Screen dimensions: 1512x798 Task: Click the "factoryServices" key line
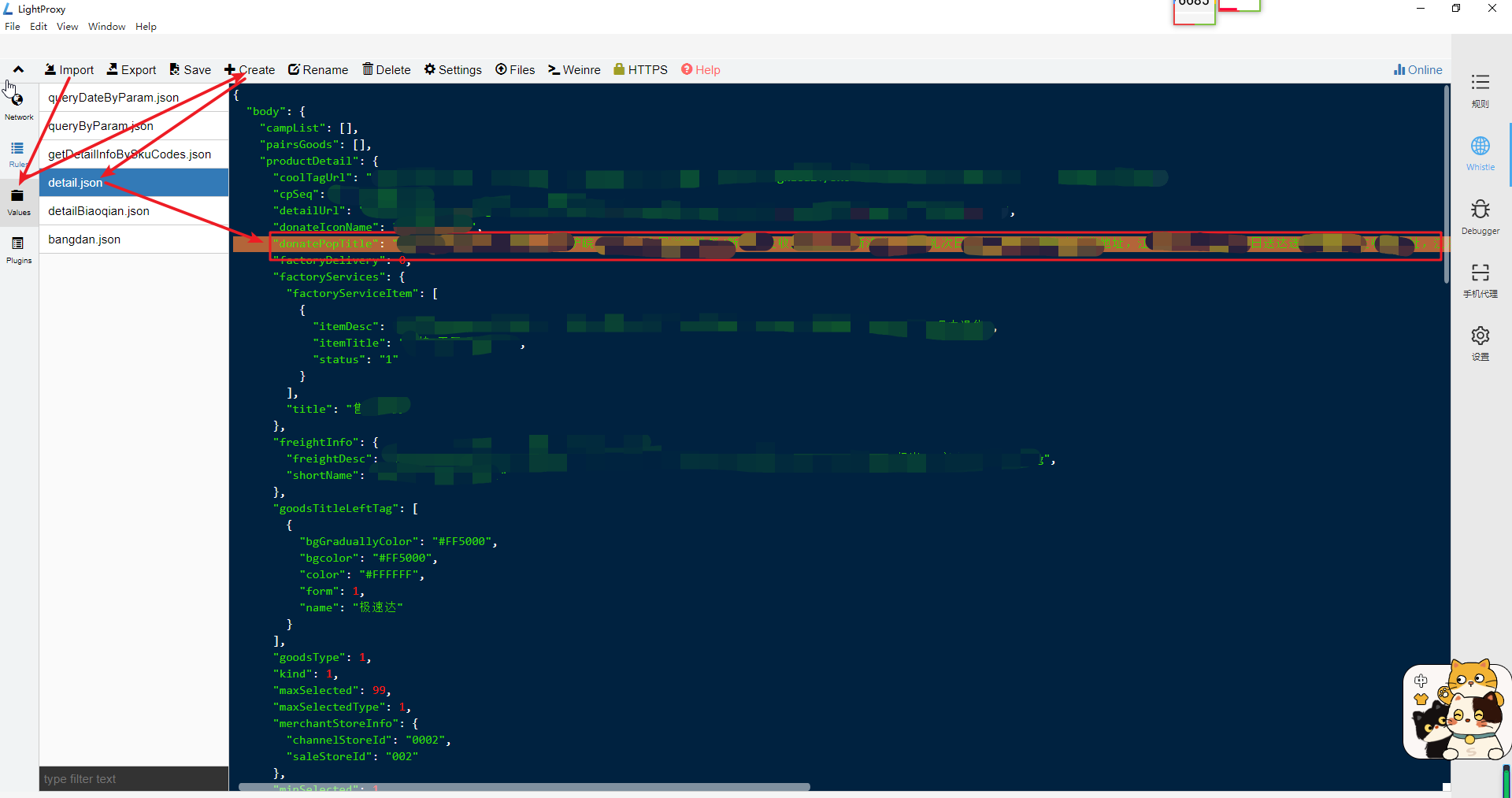tap(328, 277)
